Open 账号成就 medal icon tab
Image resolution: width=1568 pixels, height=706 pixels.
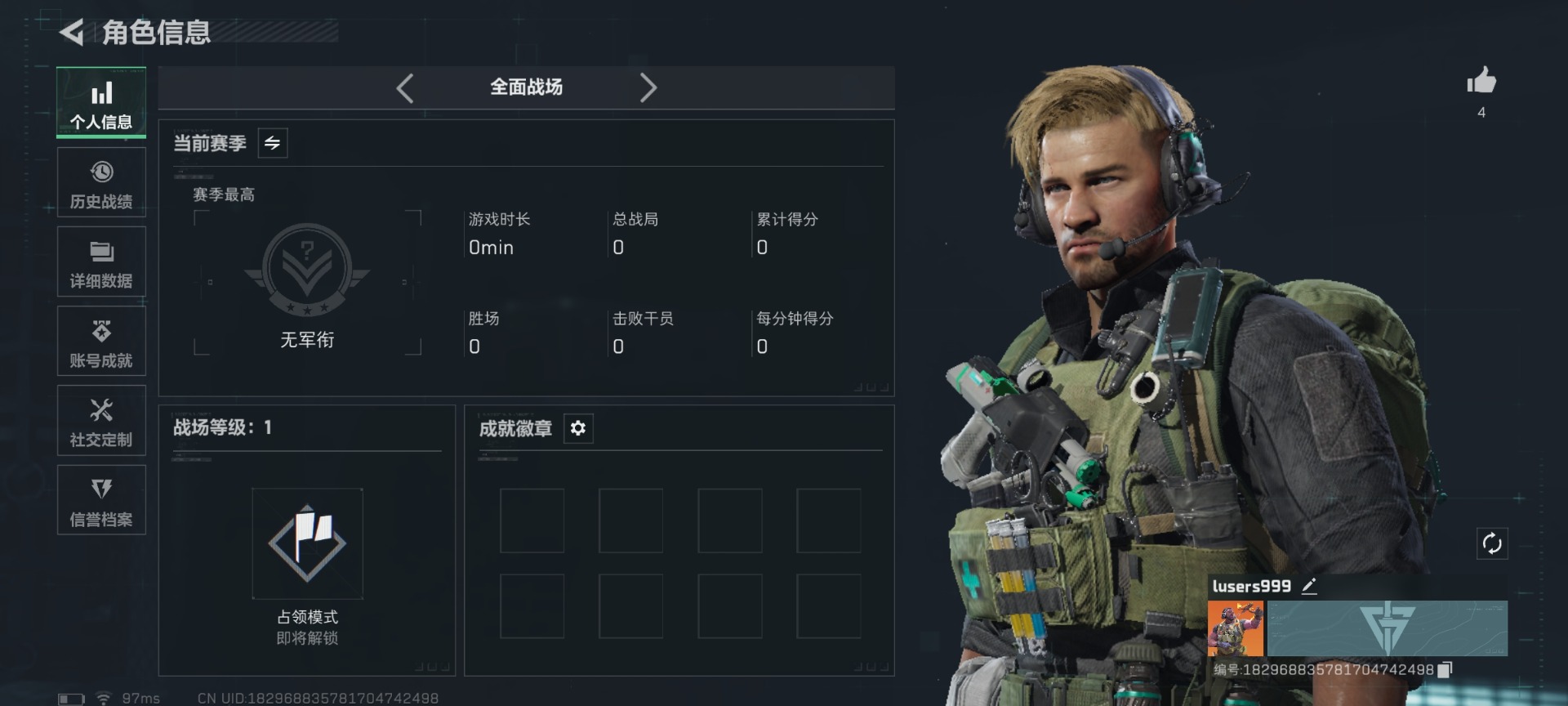tap(101, 341)
